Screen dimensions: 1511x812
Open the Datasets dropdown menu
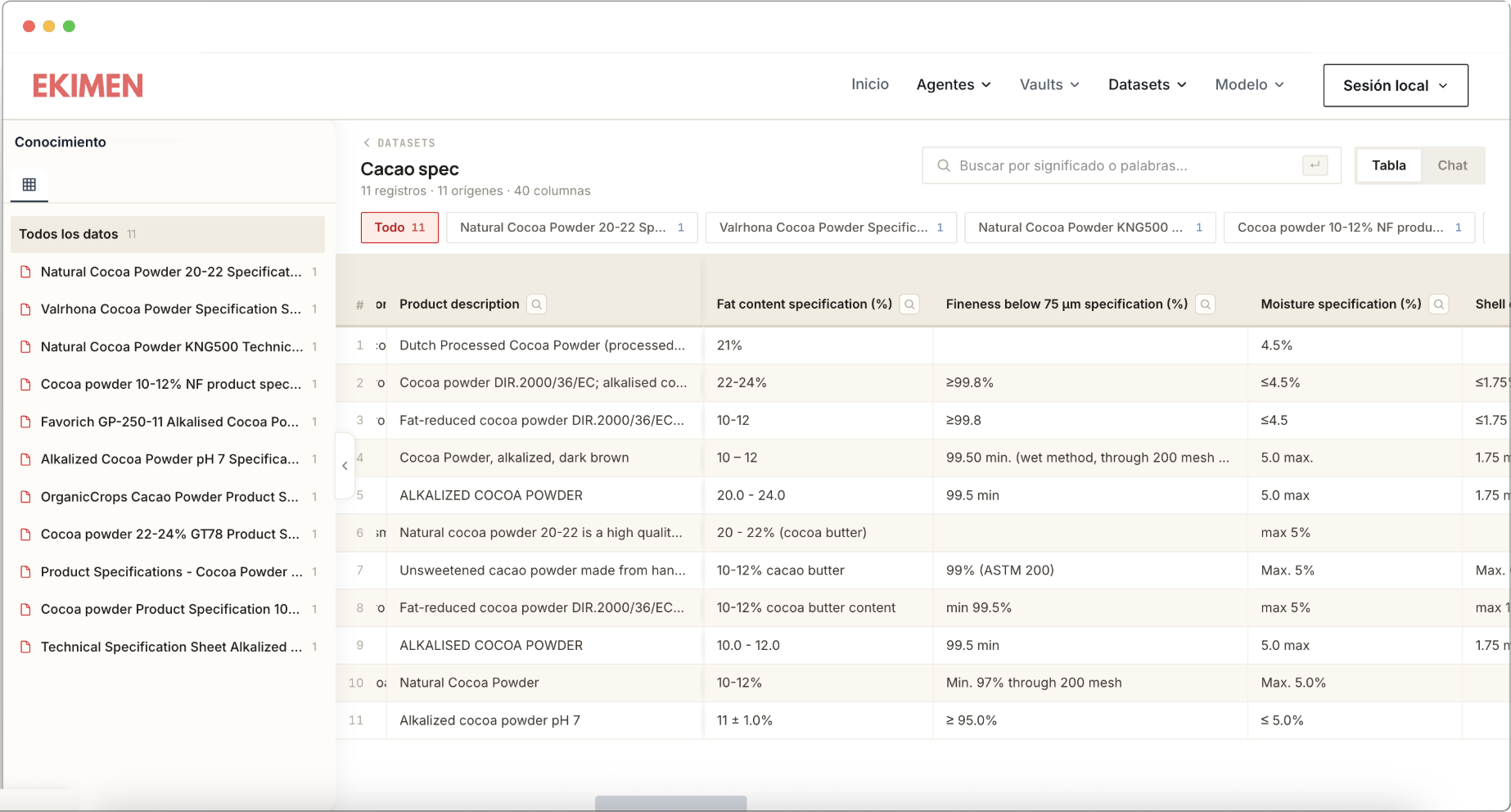(x=1147, y=84)
